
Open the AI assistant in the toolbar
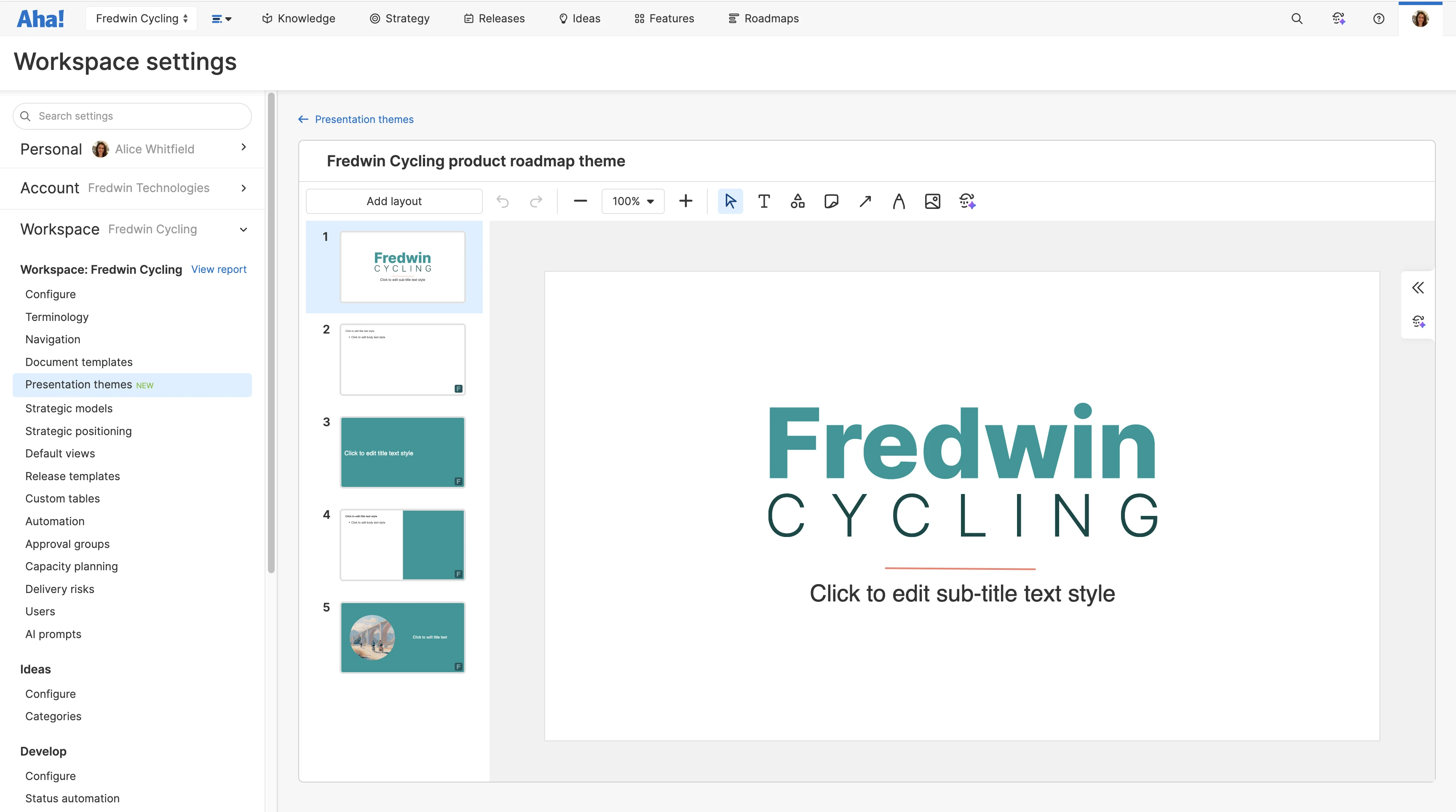pos(967,200)
